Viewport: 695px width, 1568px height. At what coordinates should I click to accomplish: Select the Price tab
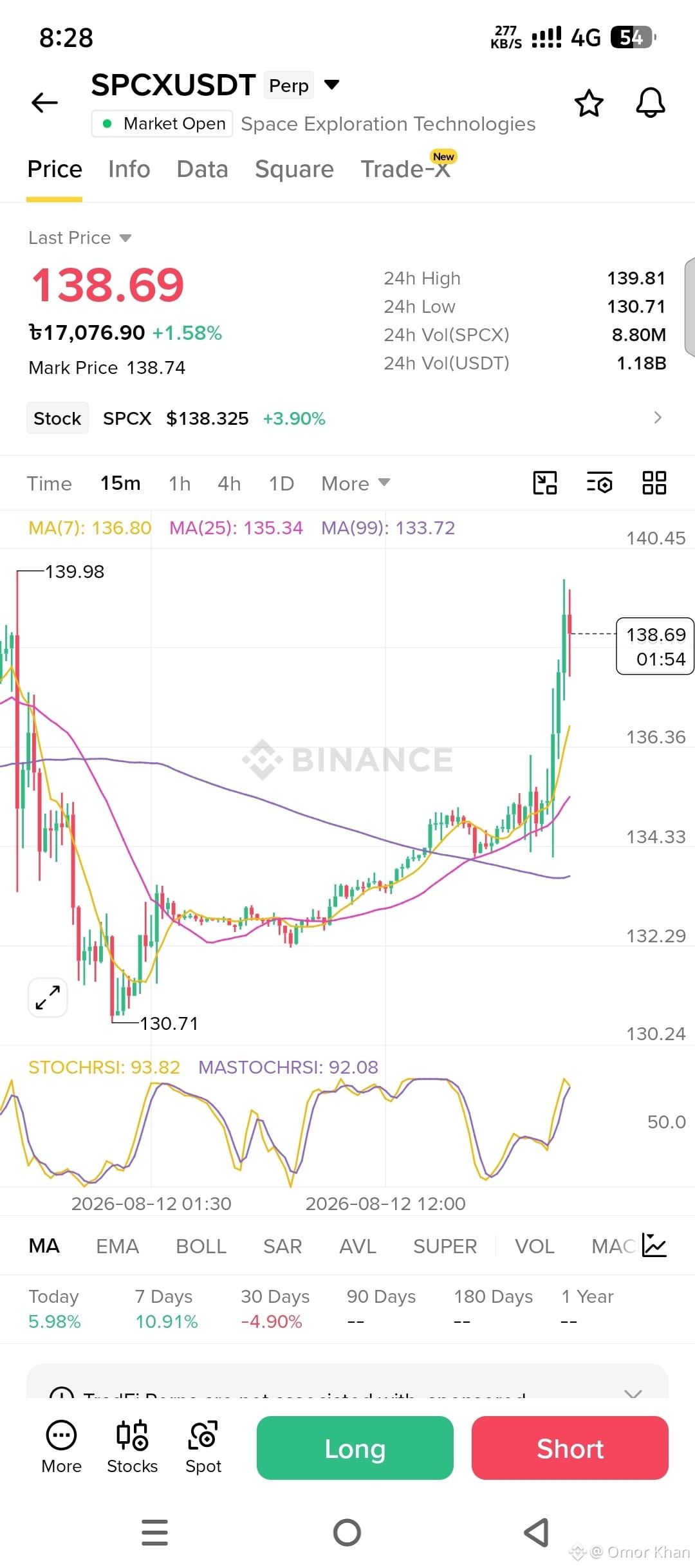(x=55, y=169)
